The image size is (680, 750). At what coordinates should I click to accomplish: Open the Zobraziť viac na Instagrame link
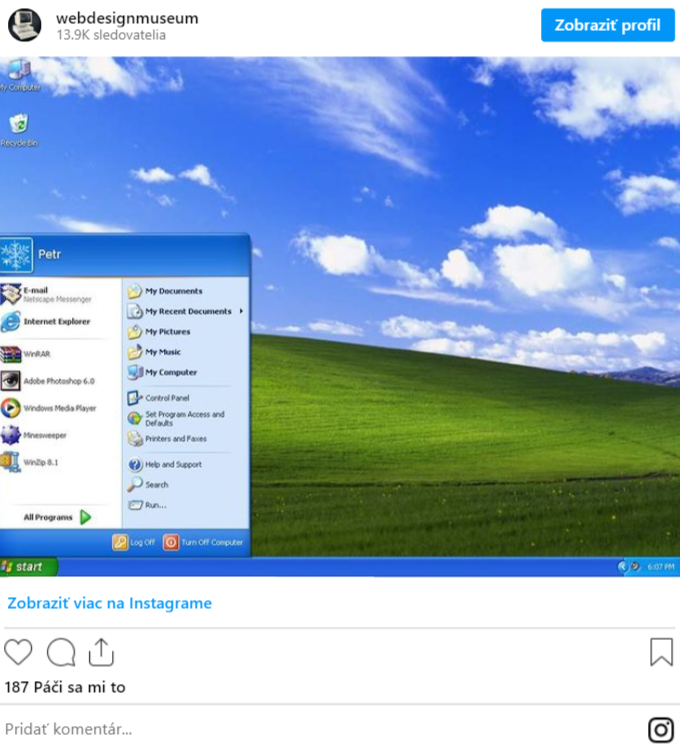coord(110,603)
